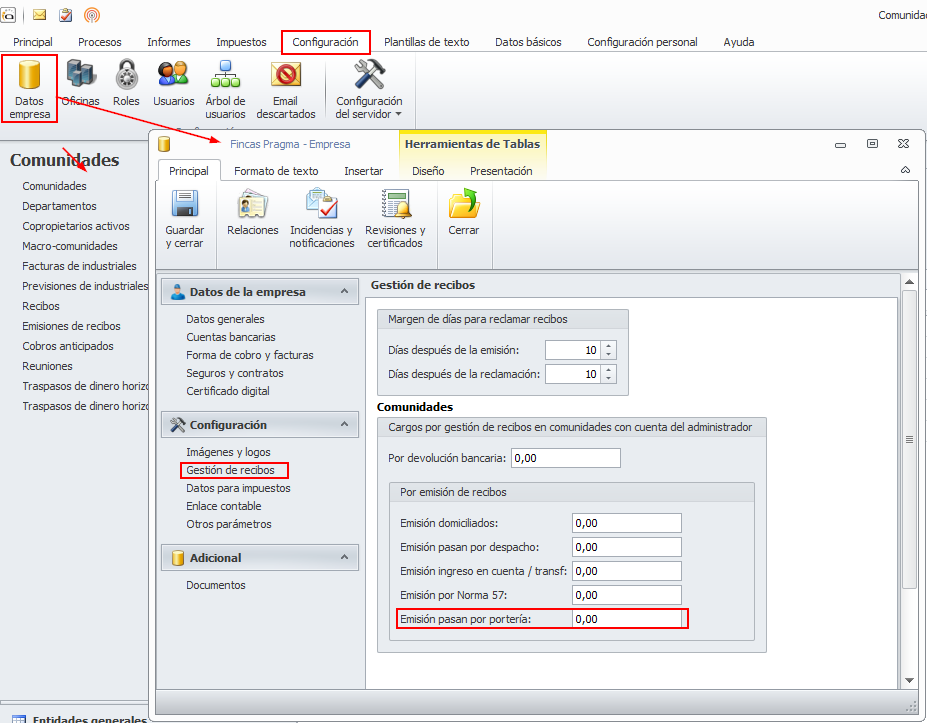Decrease Días después de la reclamación
This screenshot has width=927, height=723.
pyautogui.click(x=608, y=378)
